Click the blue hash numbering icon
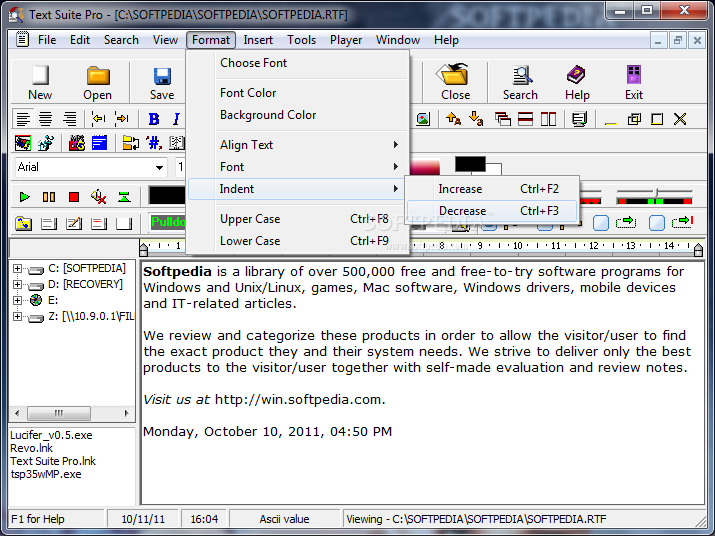This screenshot has height=536, width=715. click(154, 143)
